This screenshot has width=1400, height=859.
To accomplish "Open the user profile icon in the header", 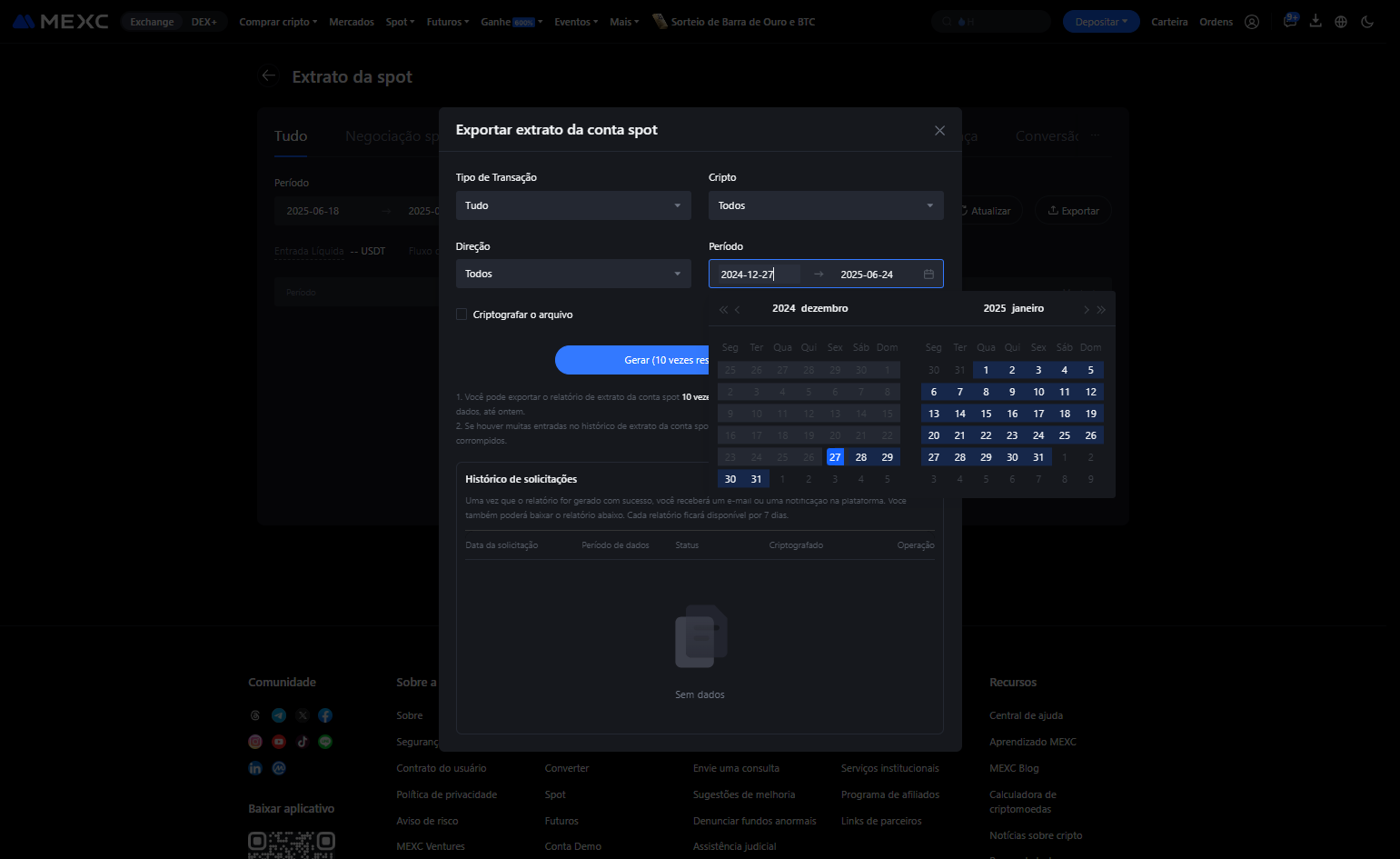I will [x=1252, y=22].
